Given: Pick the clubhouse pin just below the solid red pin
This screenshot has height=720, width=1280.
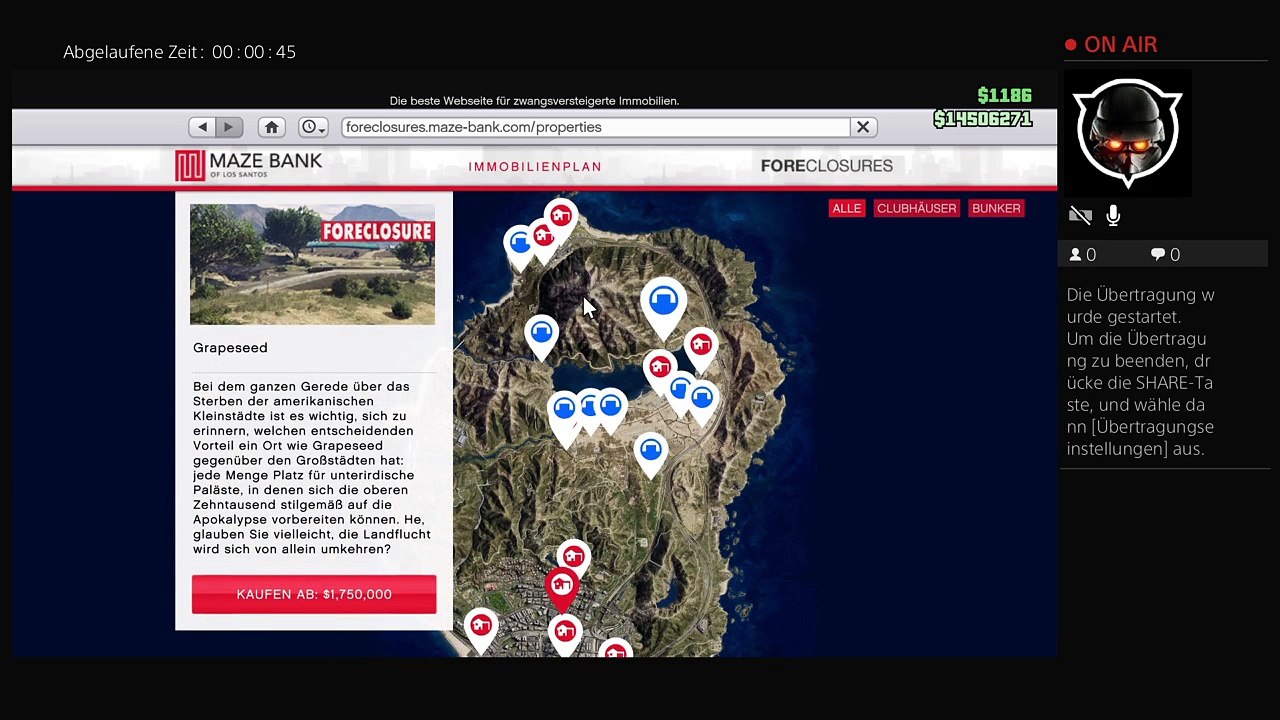Looking at the screenshot, I should coord(565,635).
